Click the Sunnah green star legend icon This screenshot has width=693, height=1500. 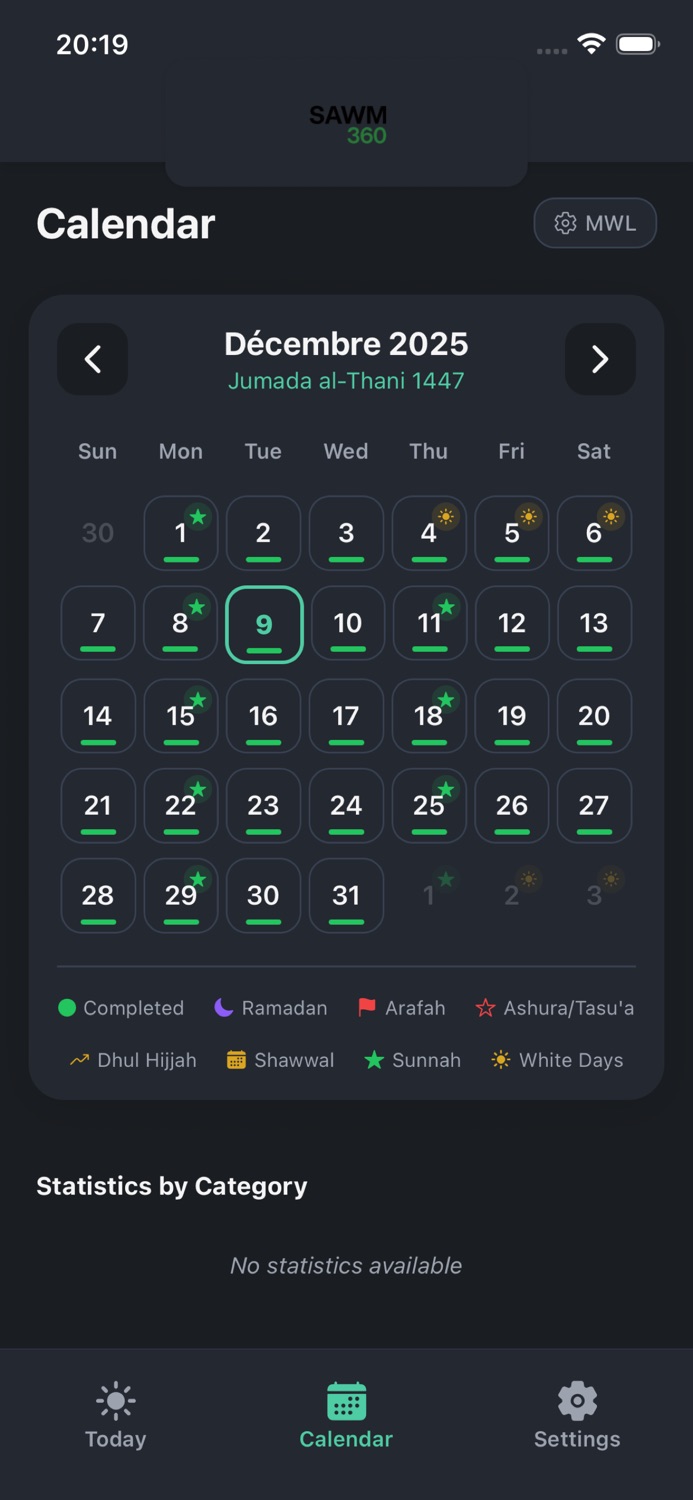[x=374, y=1060]
